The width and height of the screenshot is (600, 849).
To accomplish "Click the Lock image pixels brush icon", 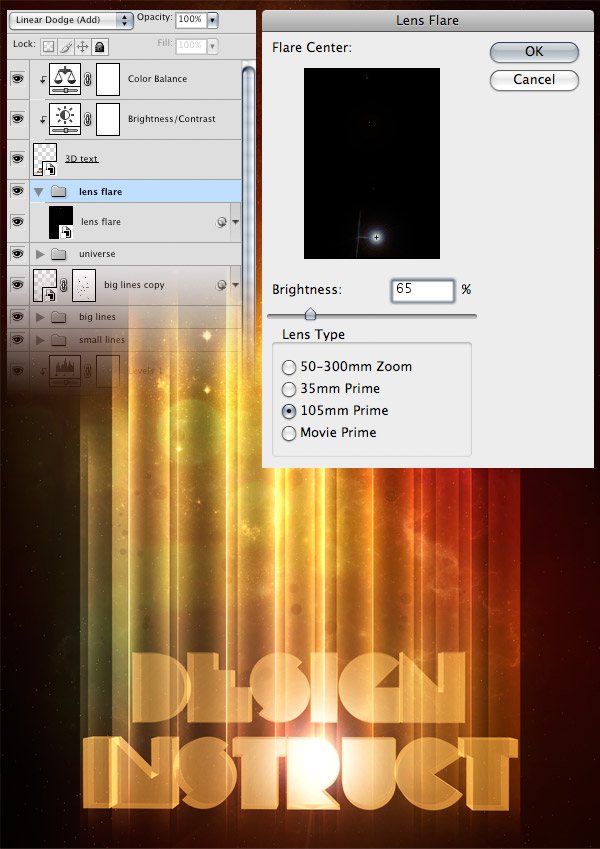I will [x=66, y=47].
